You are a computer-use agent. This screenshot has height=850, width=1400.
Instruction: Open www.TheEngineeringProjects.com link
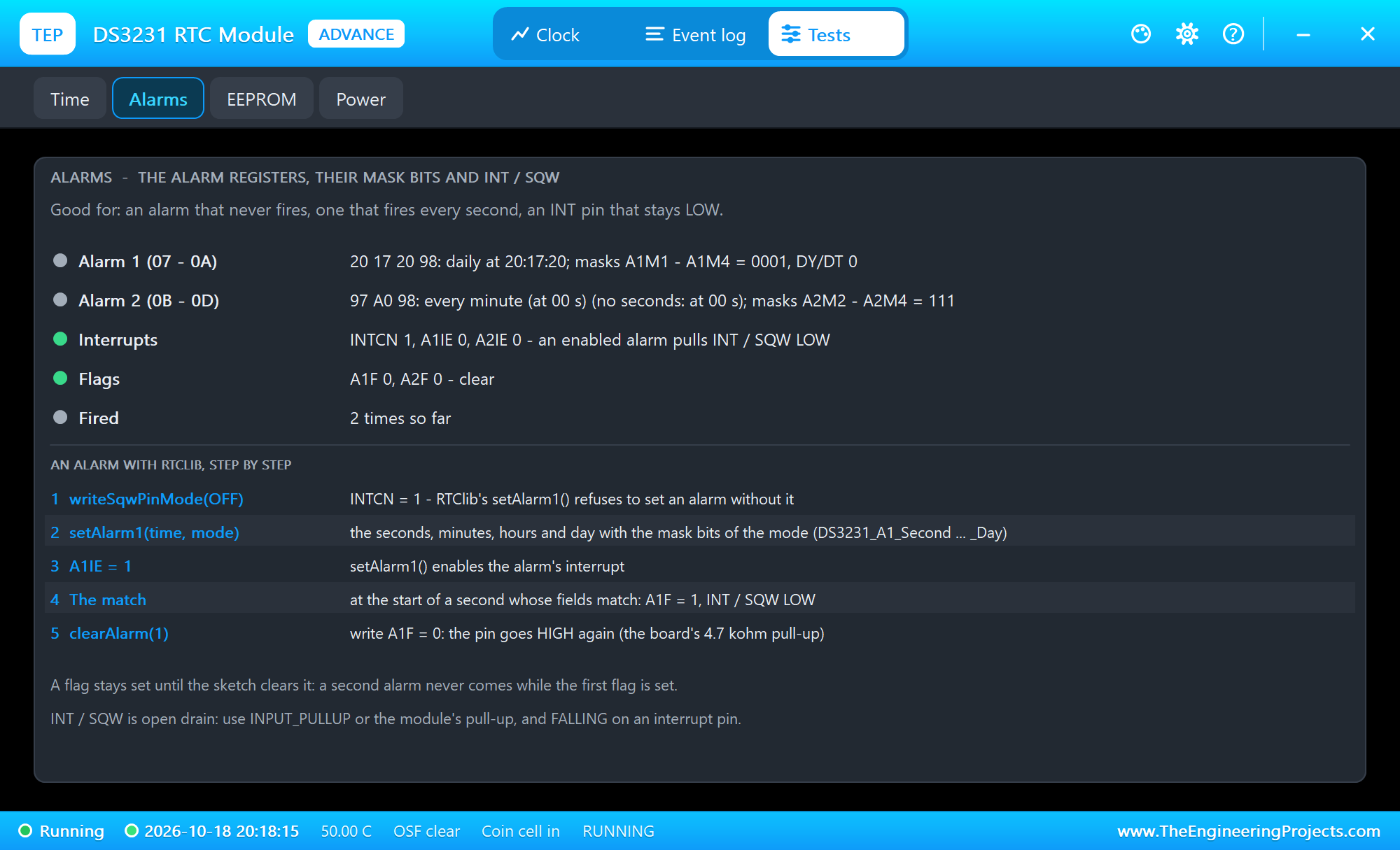click(1249, 831)
